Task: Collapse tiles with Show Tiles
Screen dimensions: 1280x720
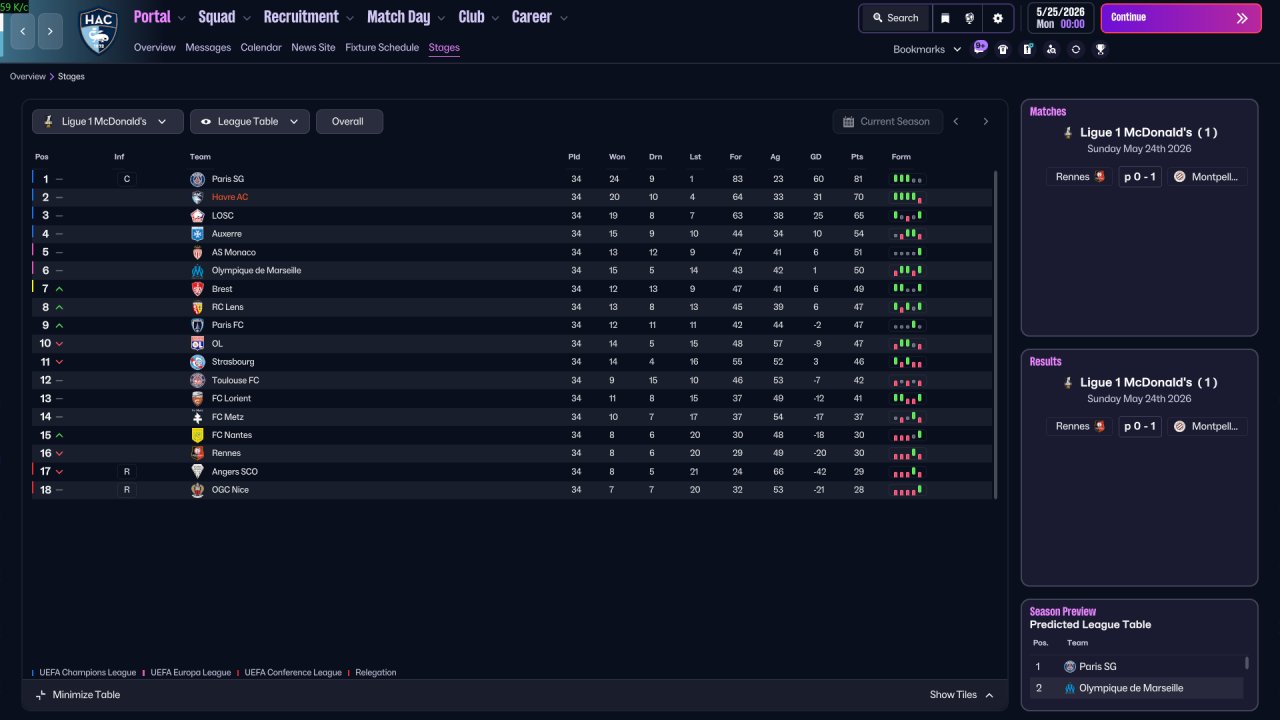Action: click(962, 695)
